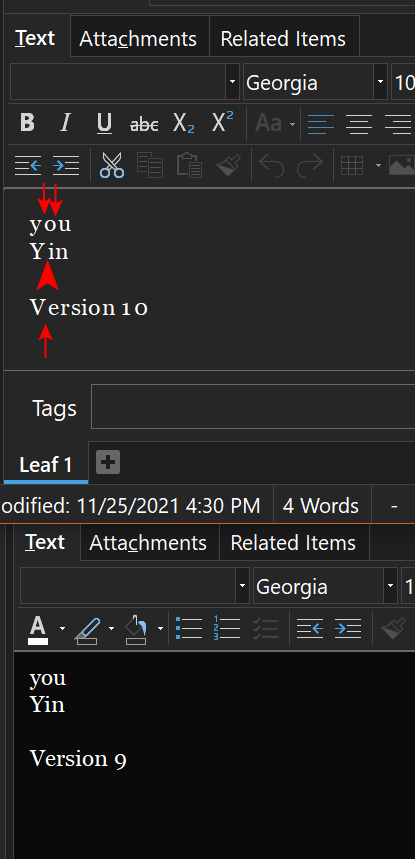This screenshot has width=415, height=859.
Task: Click bulleted list icon in lower toolbar
Action: click(x=189, y=628)
